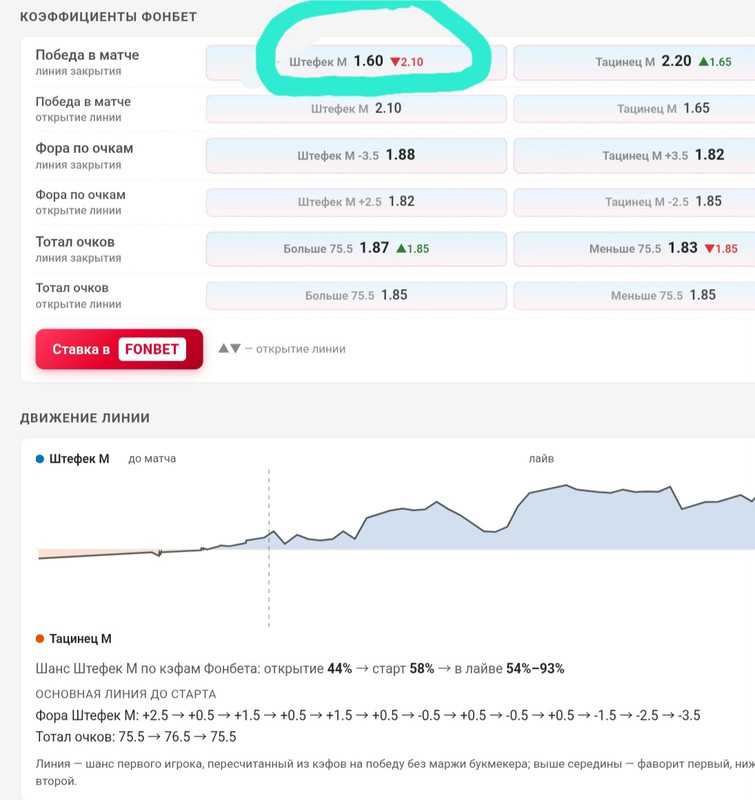Click the Штефек М chart legend label
The height and width of the screenshot is (800, 755).
tap(79, 459)
